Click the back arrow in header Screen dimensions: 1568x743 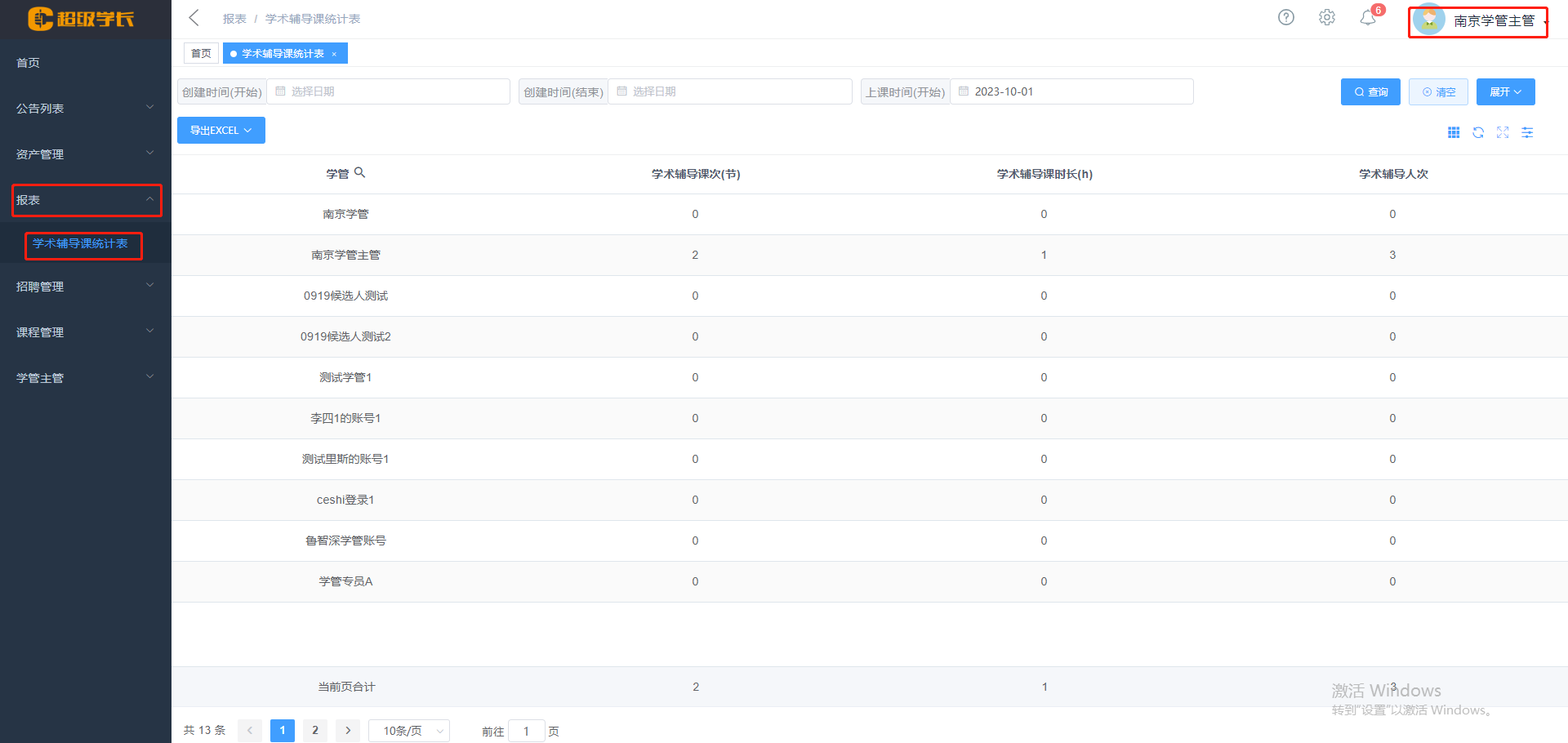tap(194, 18)
